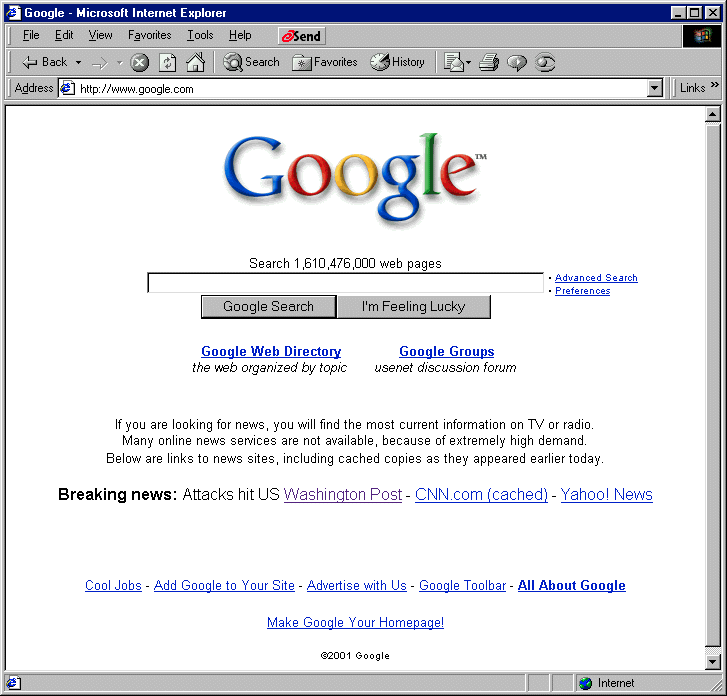Open the Search pane from the toolbar
Screen dimensions: 727x696
tap(251, 62)
